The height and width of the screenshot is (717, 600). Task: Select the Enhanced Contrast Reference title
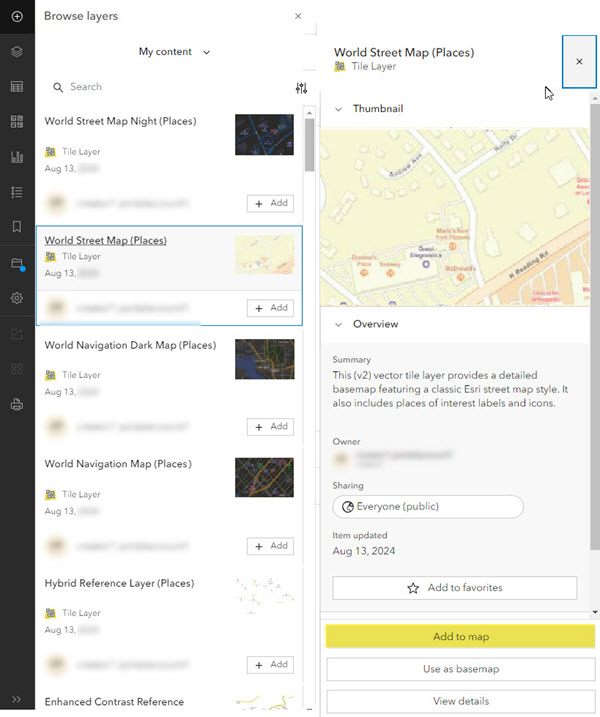pyautogui.click(x=114, y=702)
